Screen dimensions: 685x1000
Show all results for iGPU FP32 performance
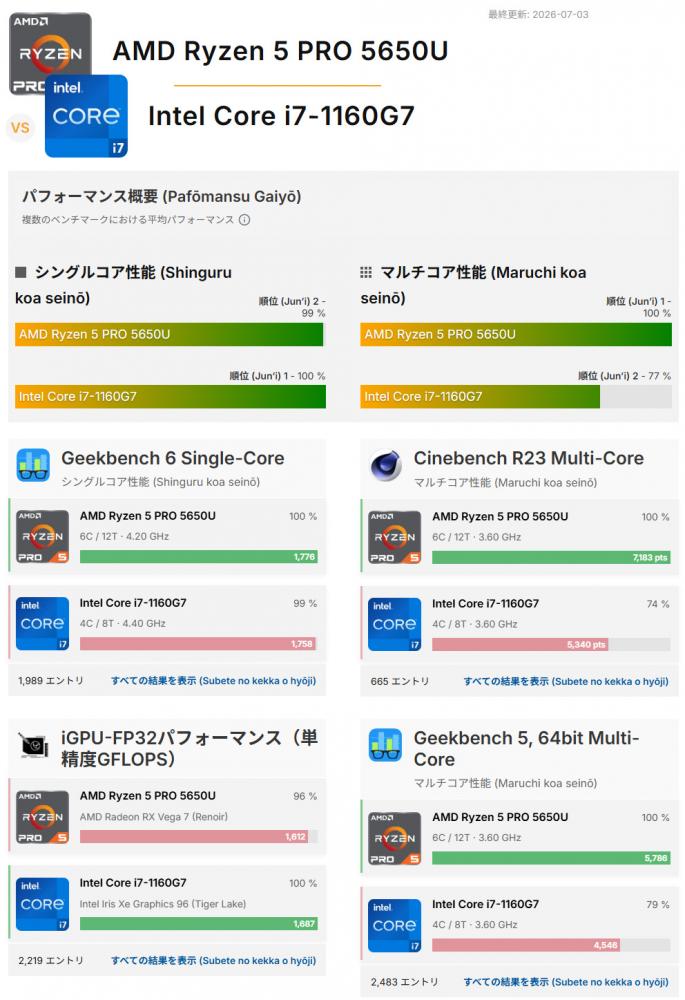click(214, 960)
